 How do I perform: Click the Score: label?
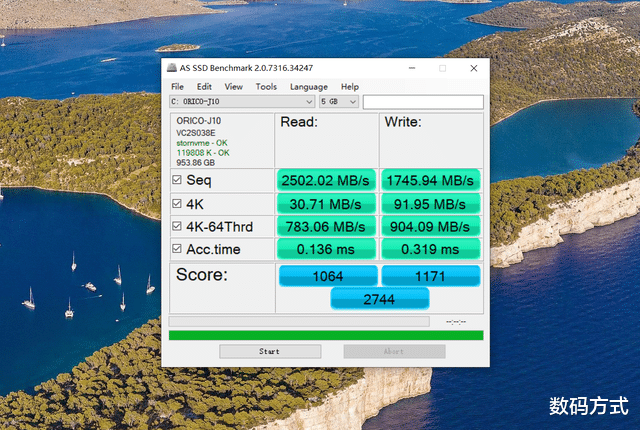(202, 275)
